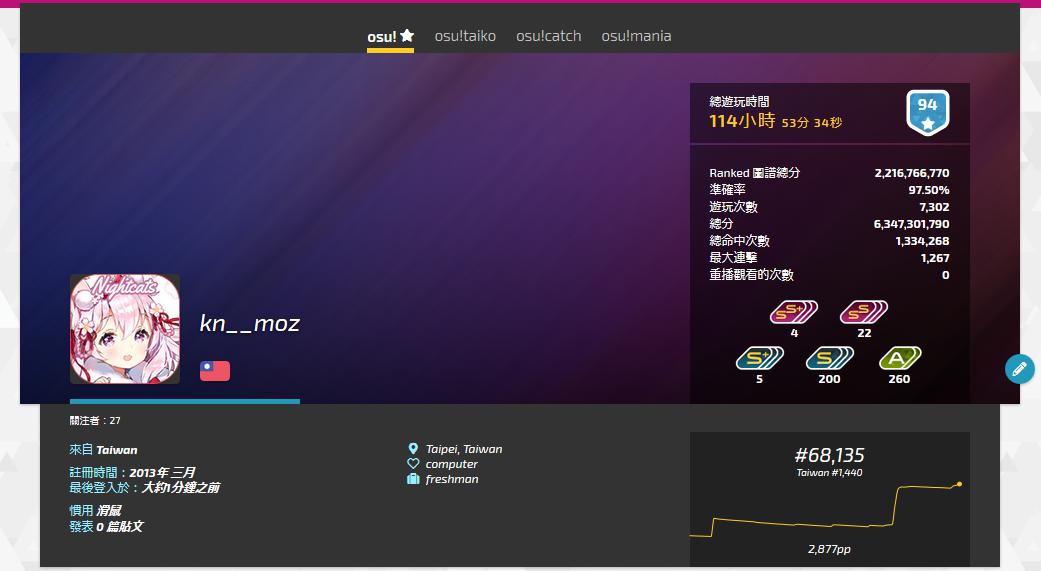Open the 0 forum posts link
This screenshot has width=1041, height=571.
point(120,527)
